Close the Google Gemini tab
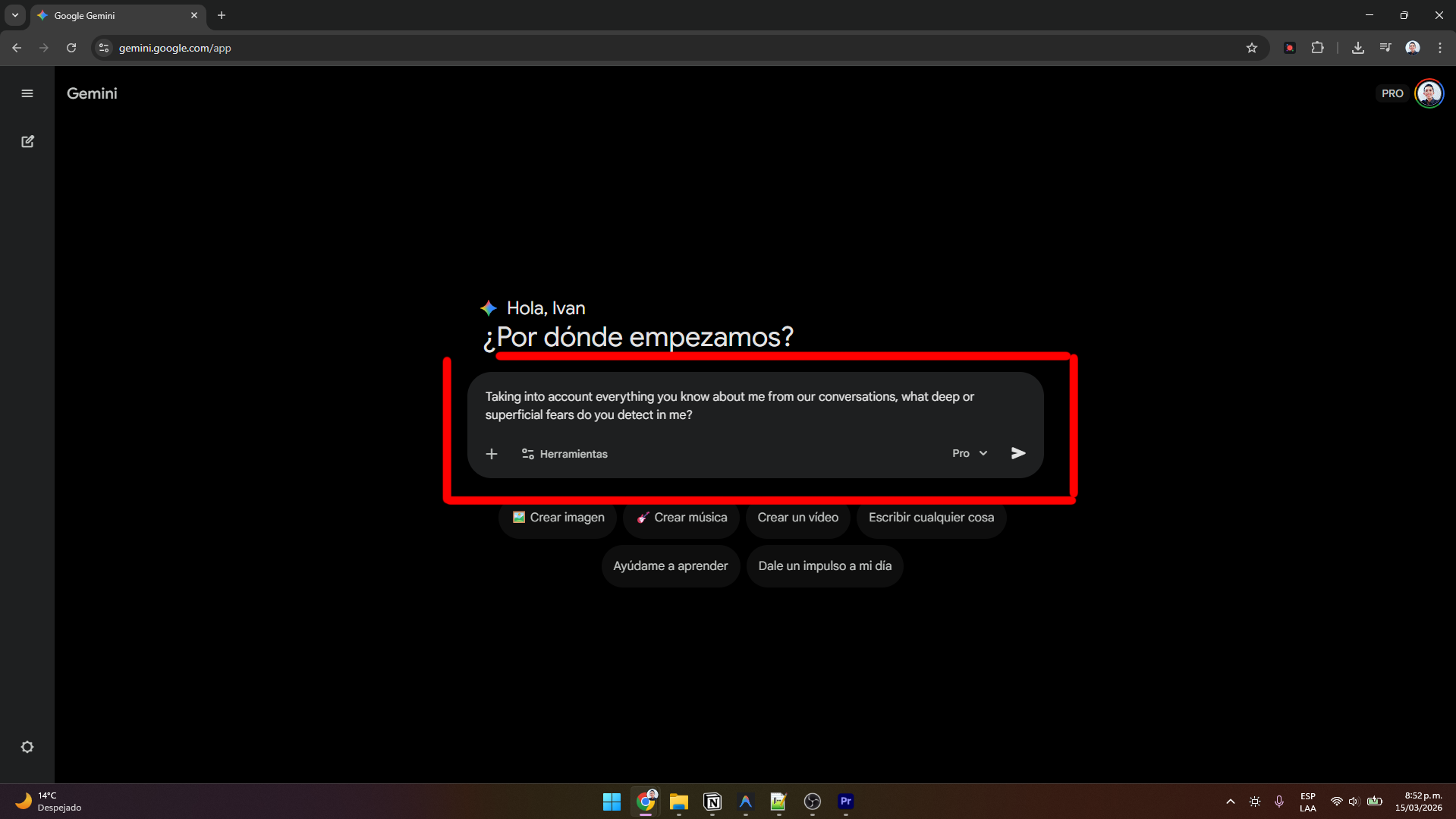1456x819 pixels. click(x=194, y=15)
